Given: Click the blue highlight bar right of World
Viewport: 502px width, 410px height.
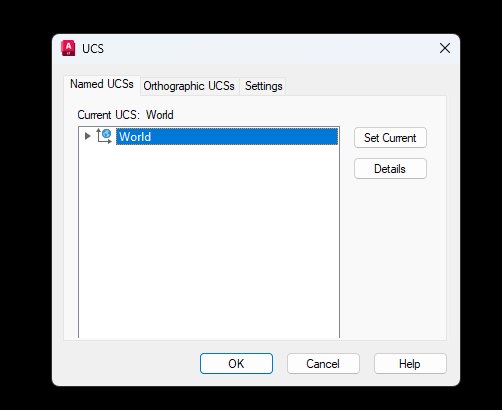Looking at the screenshot, I should tap(245, 137).
